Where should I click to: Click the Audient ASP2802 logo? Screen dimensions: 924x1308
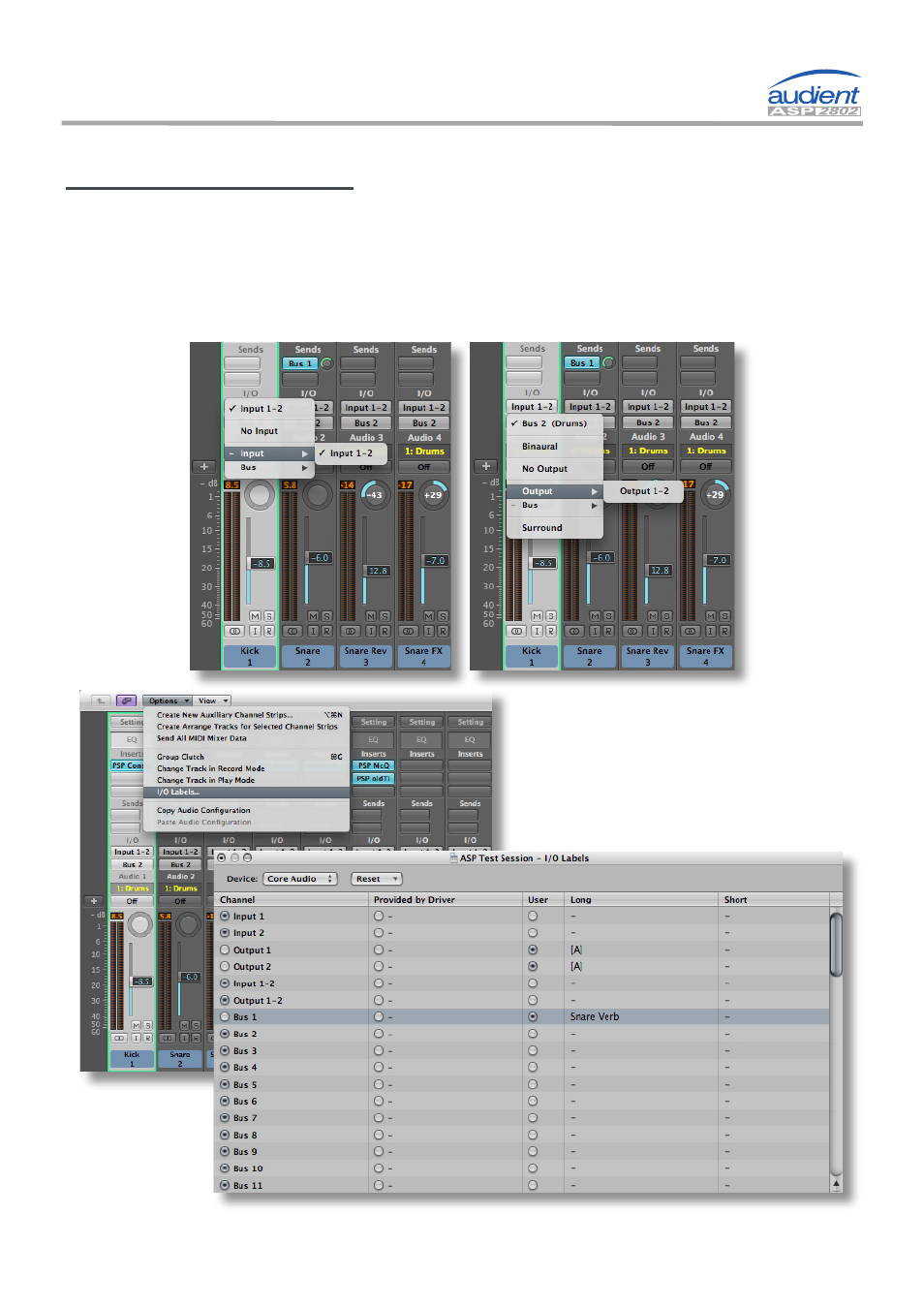(x=814, y=94)
